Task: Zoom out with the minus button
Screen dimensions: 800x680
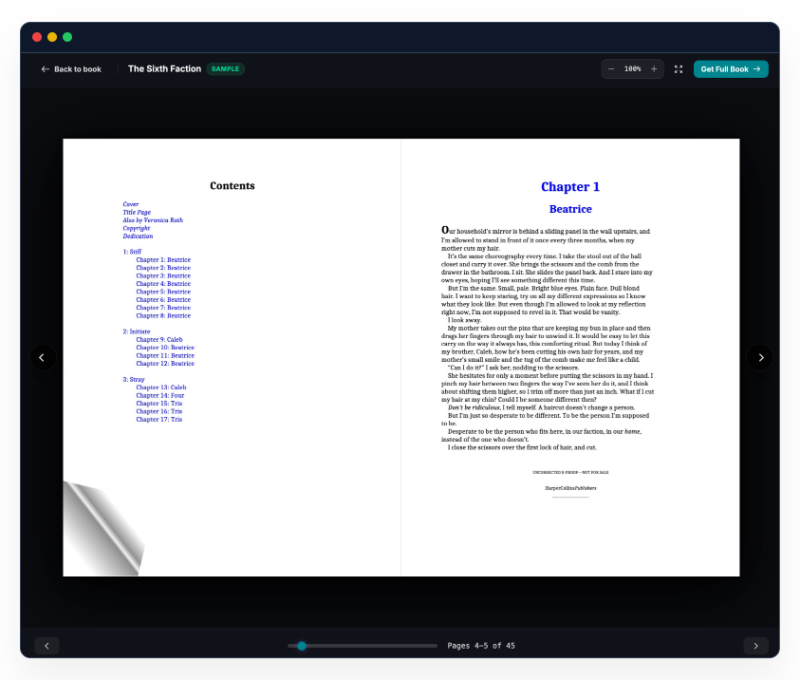Action: (611, 69)
